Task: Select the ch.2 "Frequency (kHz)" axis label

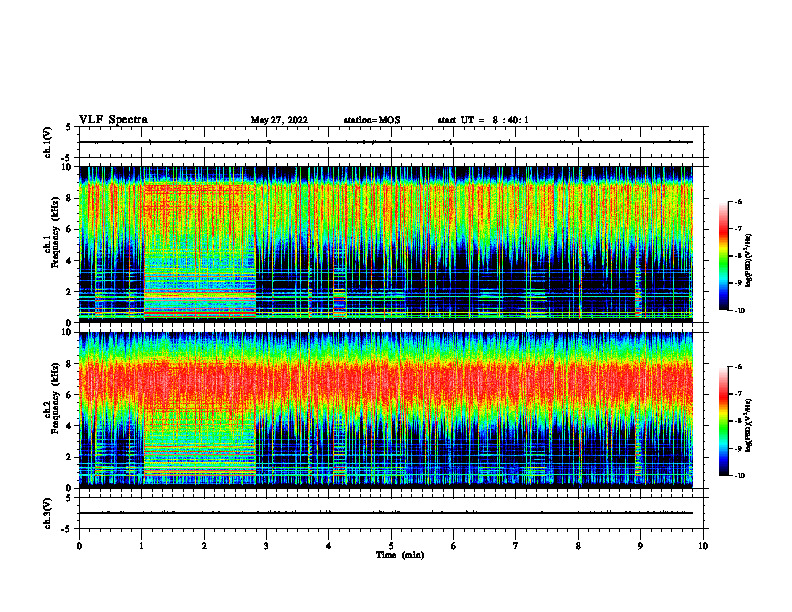Action: (x=55, y=398)
